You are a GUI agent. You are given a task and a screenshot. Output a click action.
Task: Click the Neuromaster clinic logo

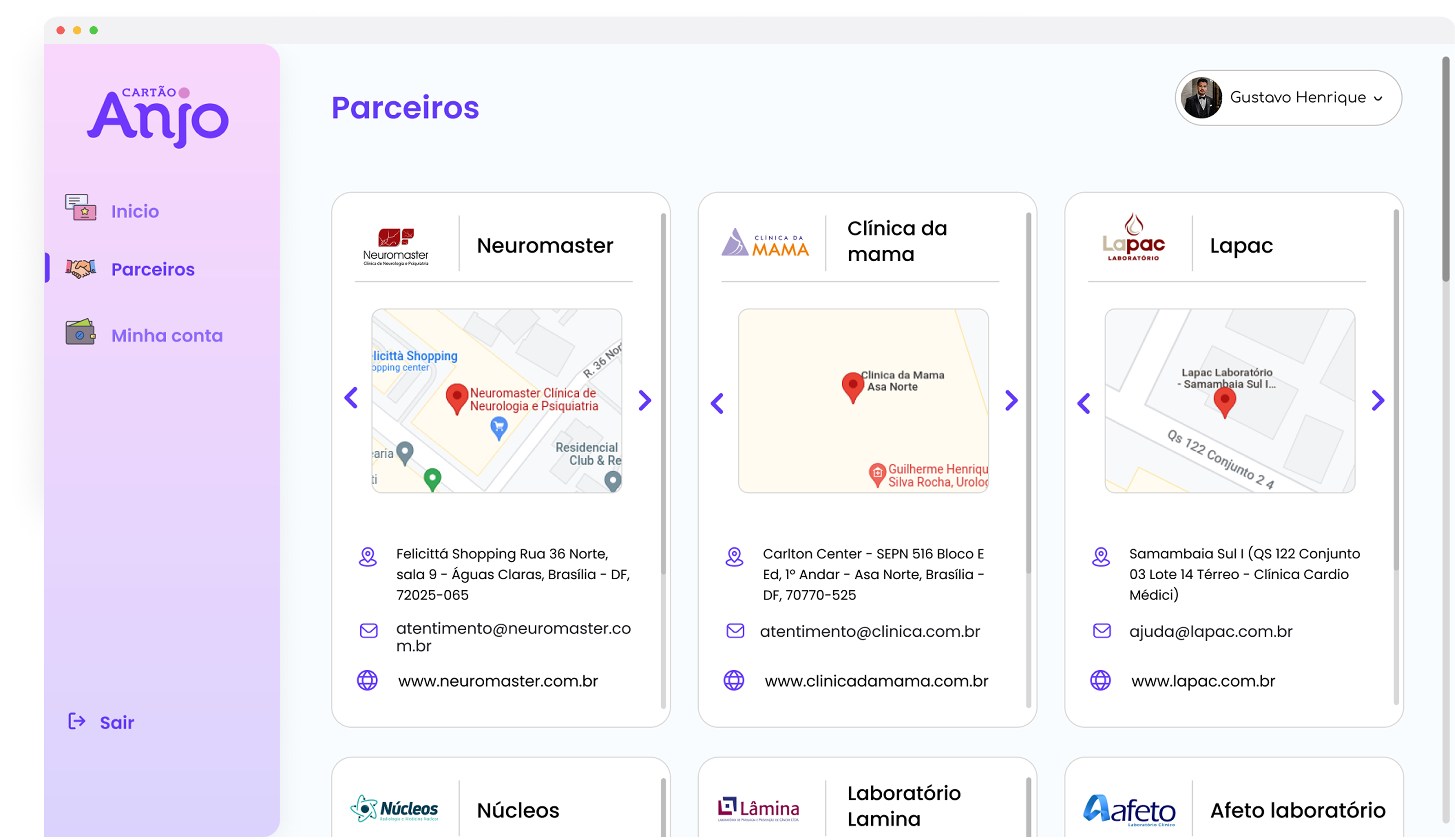tap(396, 246)
